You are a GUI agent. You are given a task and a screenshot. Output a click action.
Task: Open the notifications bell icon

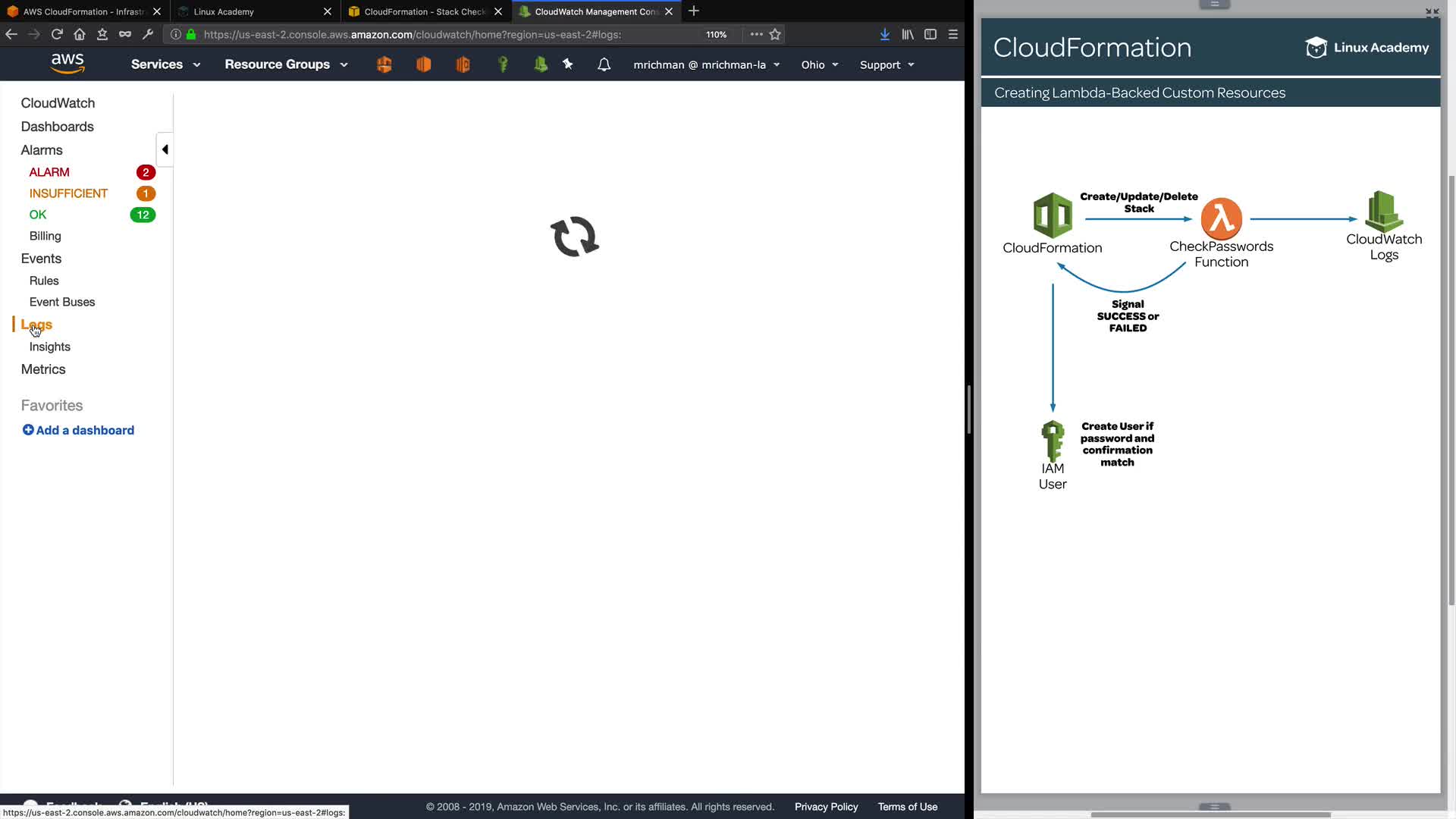(x=604, y=64)
